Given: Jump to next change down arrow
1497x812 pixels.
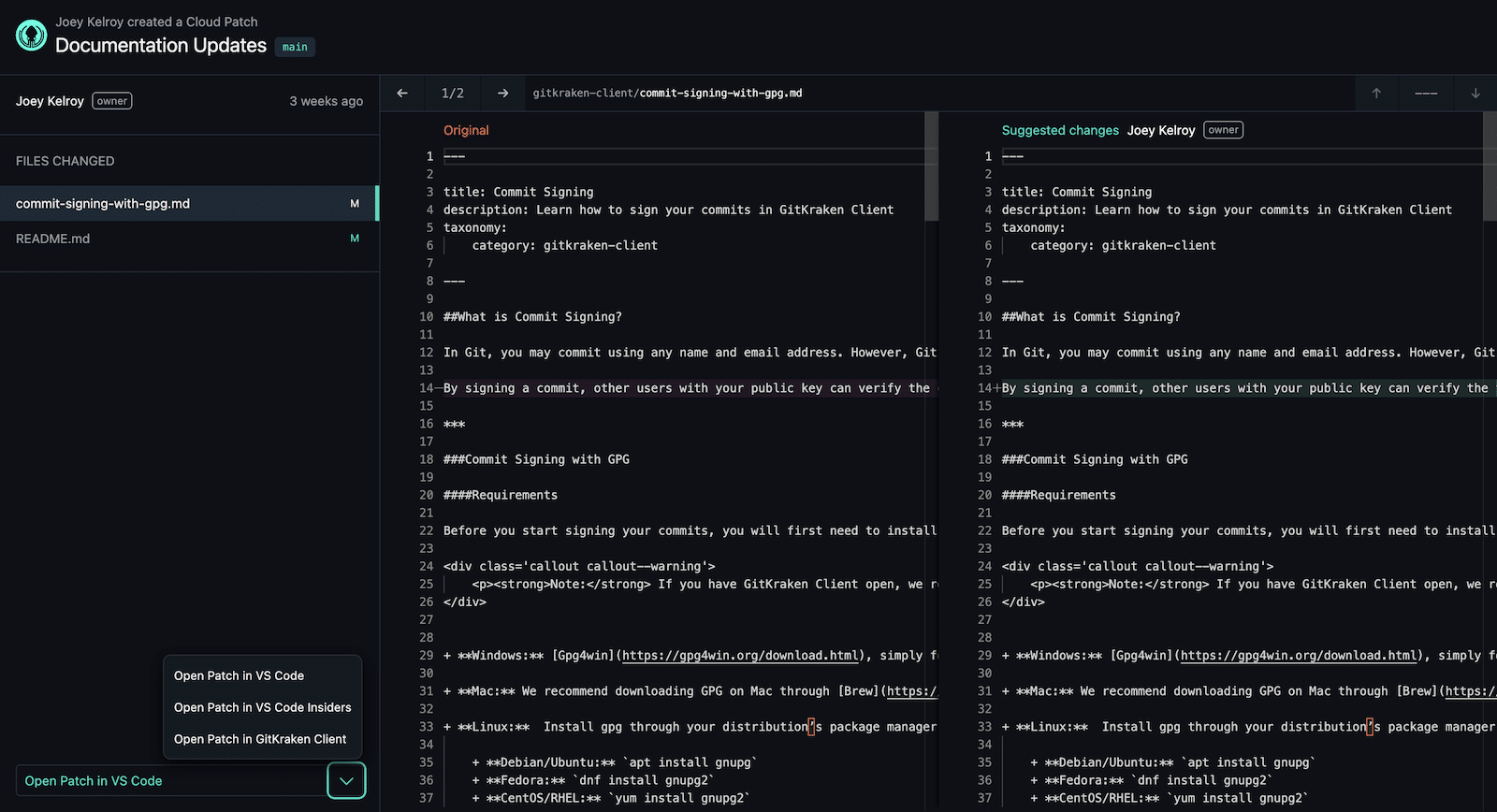Looking at the screenshot, I should coord(1475,93).
